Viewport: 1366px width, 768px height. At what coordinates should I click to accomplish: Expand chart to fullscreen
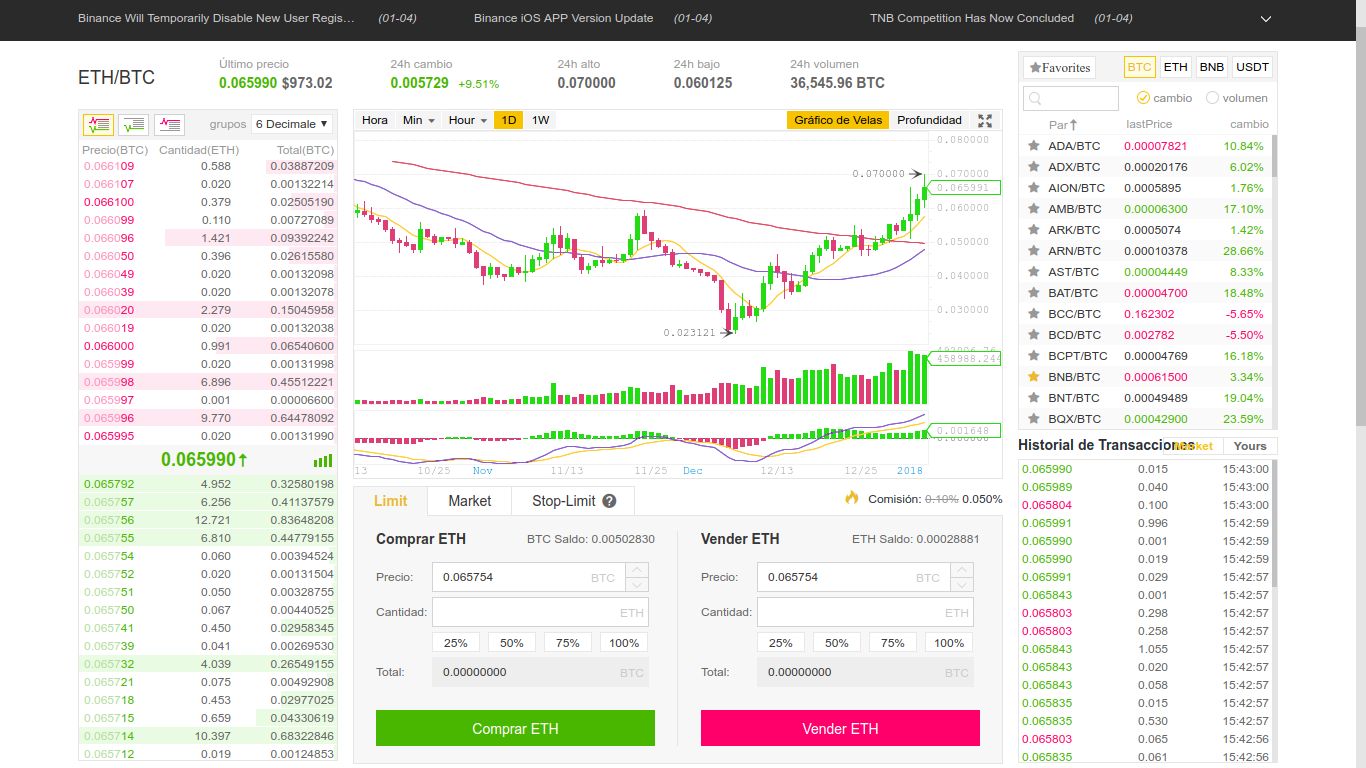pyautogui.click(x=985, y=120)
